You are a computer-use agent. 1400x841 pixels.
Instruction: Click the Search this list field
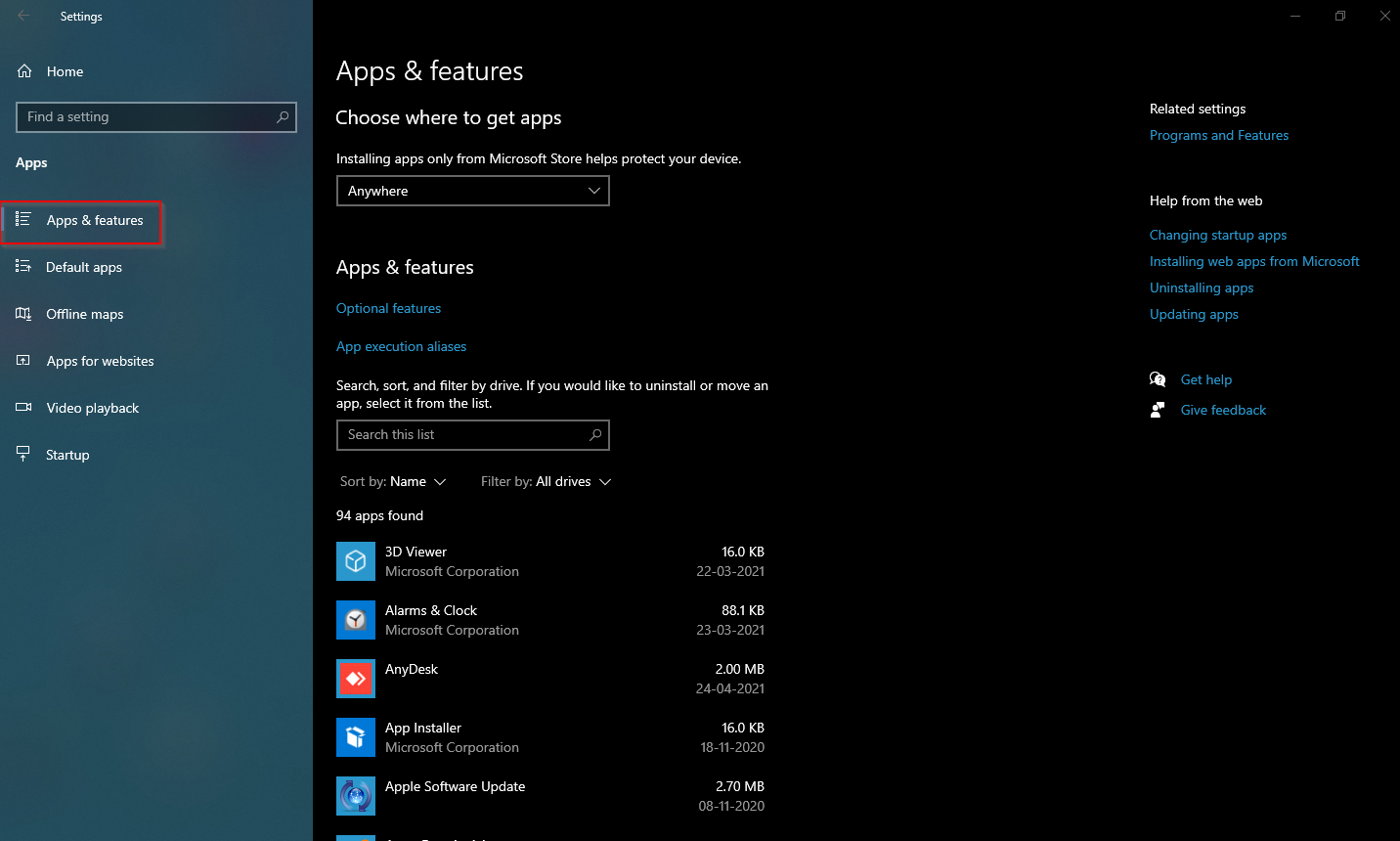pyautogui.click(x=473, y=435)
